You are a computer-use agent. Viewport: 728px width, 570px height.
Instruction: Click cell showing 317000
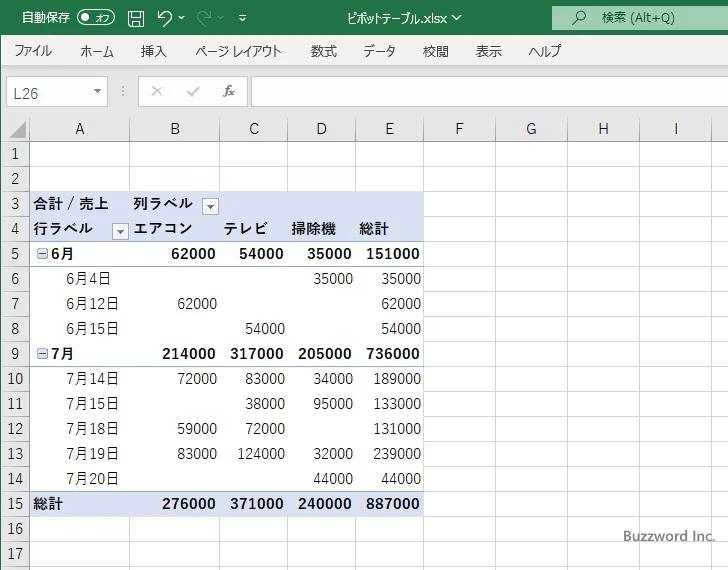coord(254,354)
